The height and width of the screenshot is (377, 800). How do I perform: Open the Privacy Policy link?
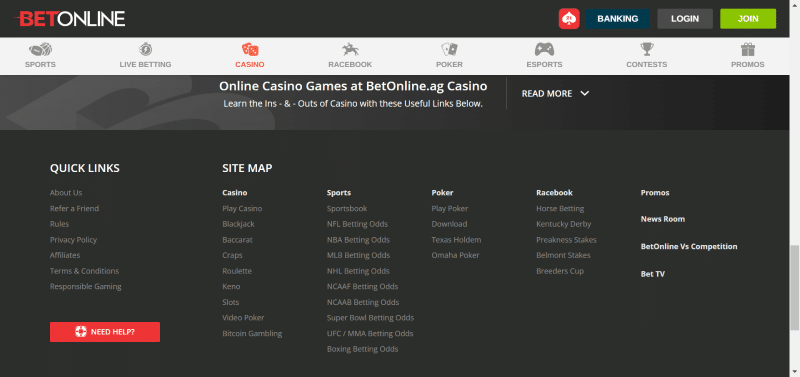73,240
